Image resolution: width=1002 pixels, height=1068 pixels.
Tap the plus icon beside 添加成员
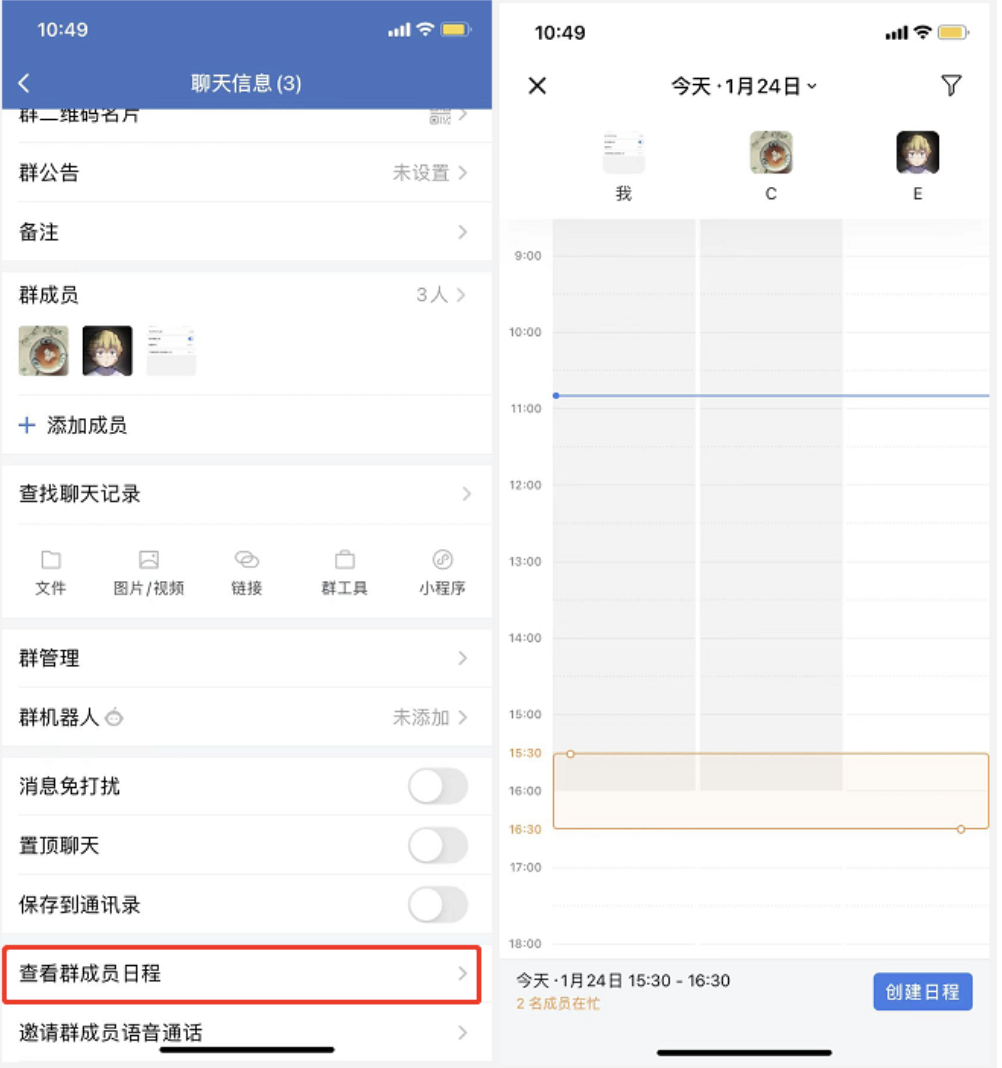(x=27, y=425)
